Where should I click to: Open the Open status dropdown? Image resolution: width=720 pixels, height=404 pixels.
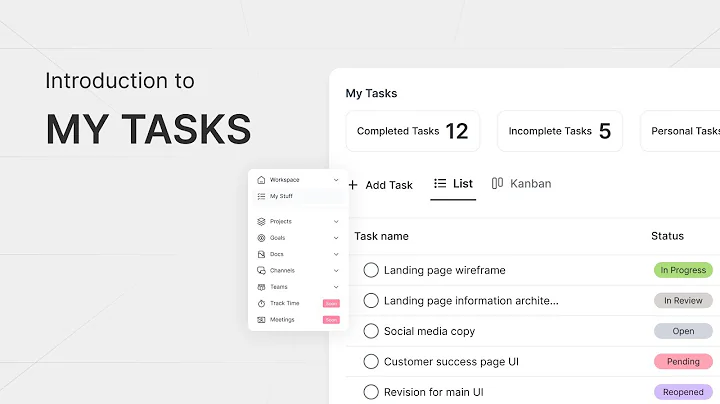[x=683, y=331]
